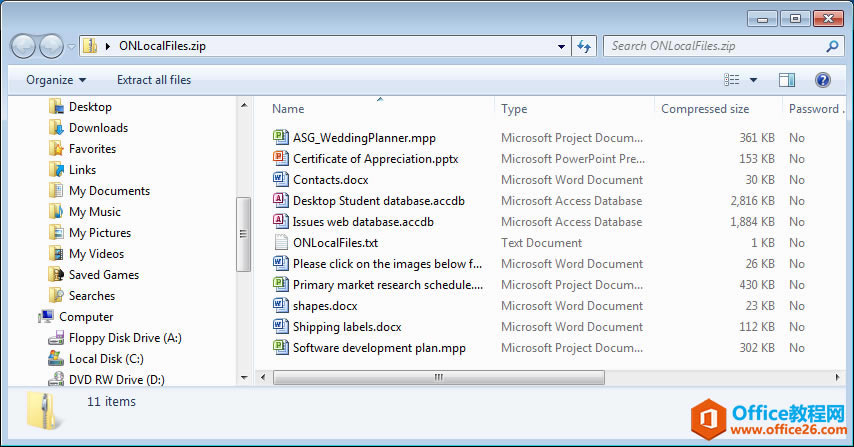Click the Help question mark icon

point(822,80)
